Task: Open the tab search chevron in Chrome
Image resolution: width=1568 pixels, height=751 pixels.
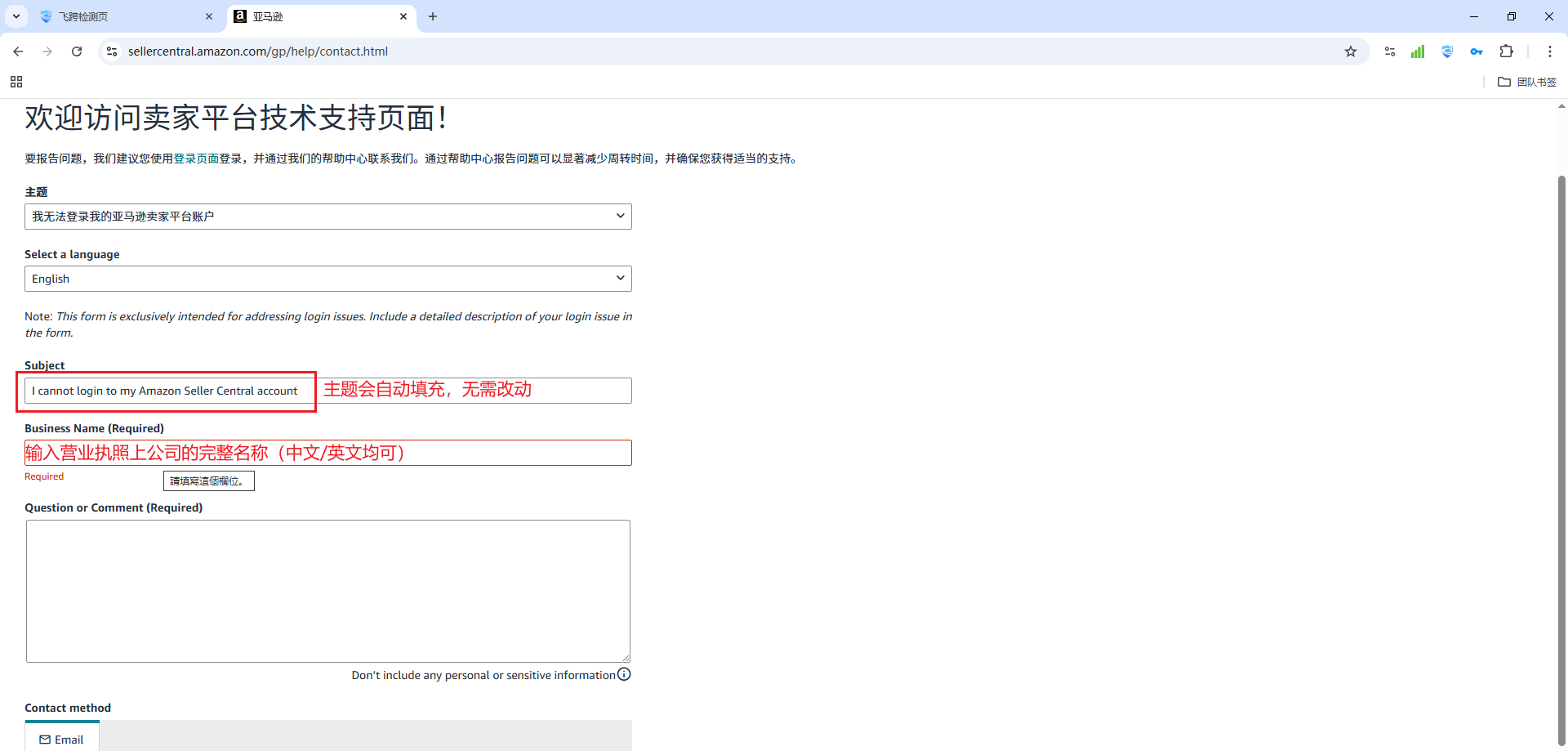Action: (x=16, y=16)
